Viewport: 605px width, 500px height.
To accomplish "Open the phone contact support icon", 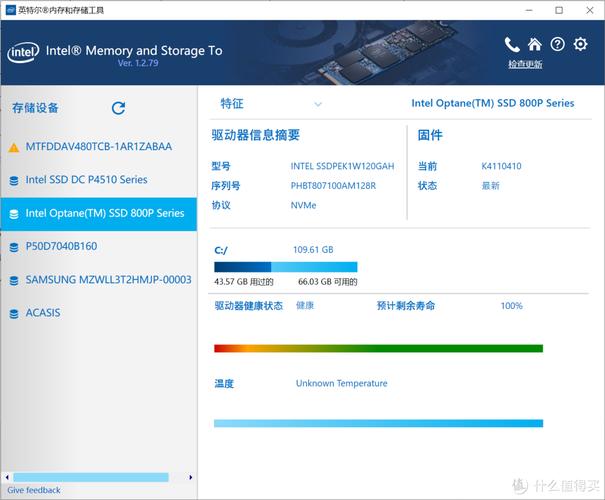I will [512, 45].
